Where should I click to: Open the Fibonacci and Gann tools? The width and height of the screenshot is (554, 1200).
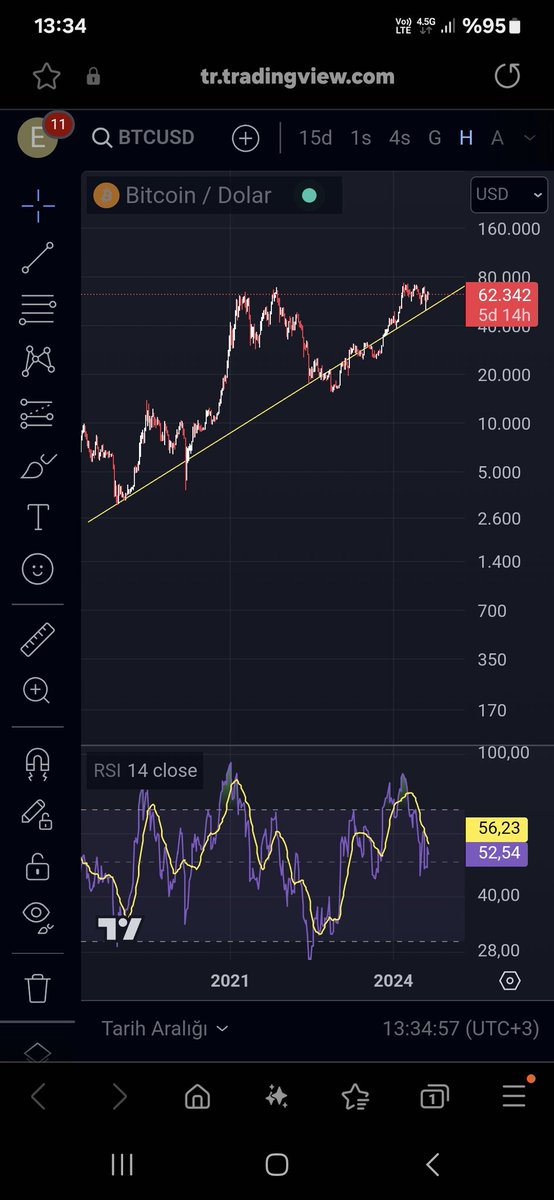[38, 310]
